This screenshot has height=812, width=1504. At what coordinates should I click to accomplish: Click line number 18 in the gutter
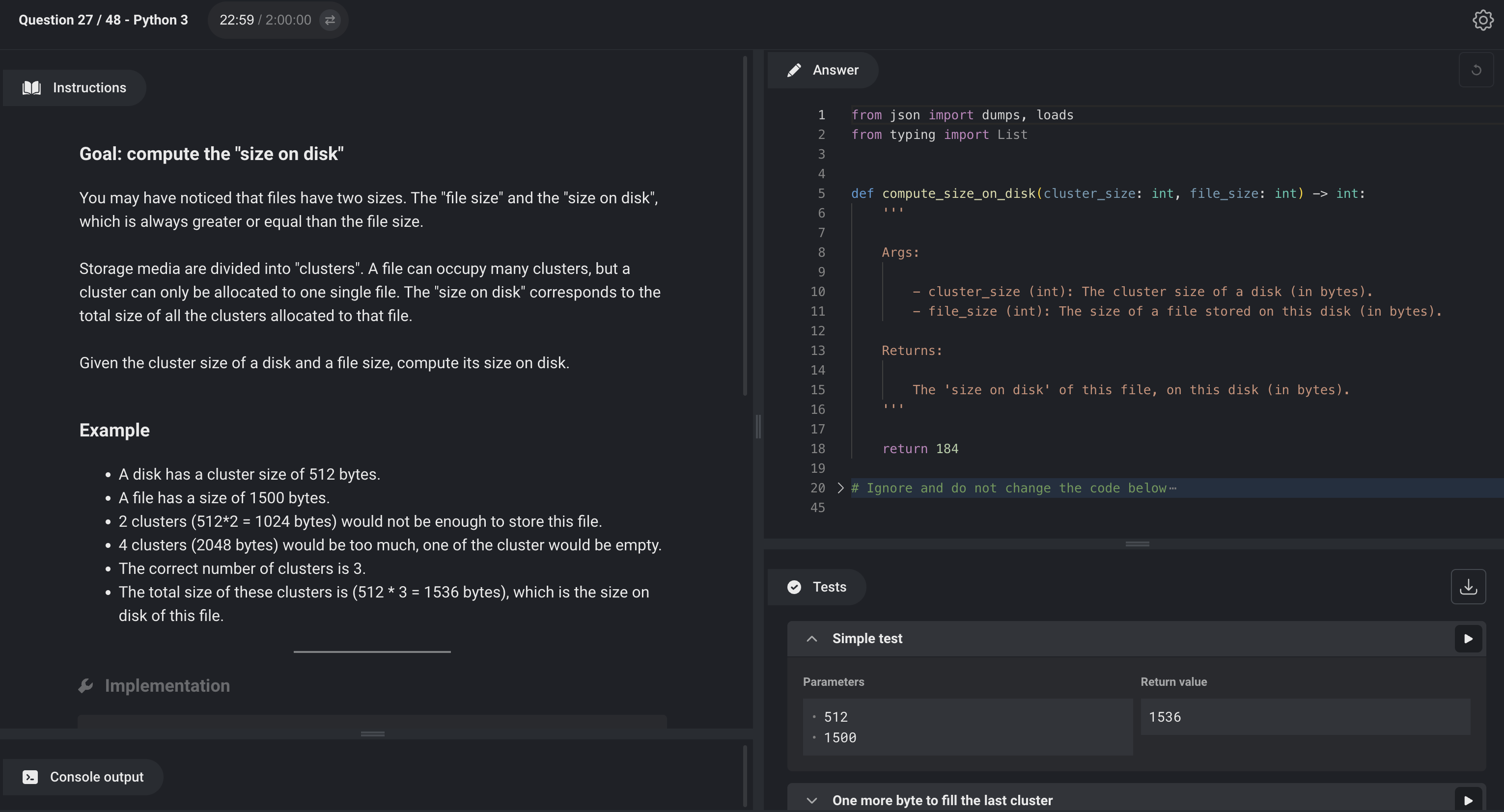tap(817, 449)
